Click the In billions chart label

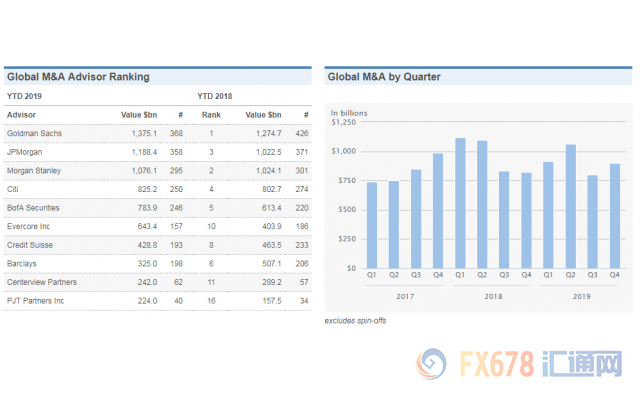[x=349, y=113]
